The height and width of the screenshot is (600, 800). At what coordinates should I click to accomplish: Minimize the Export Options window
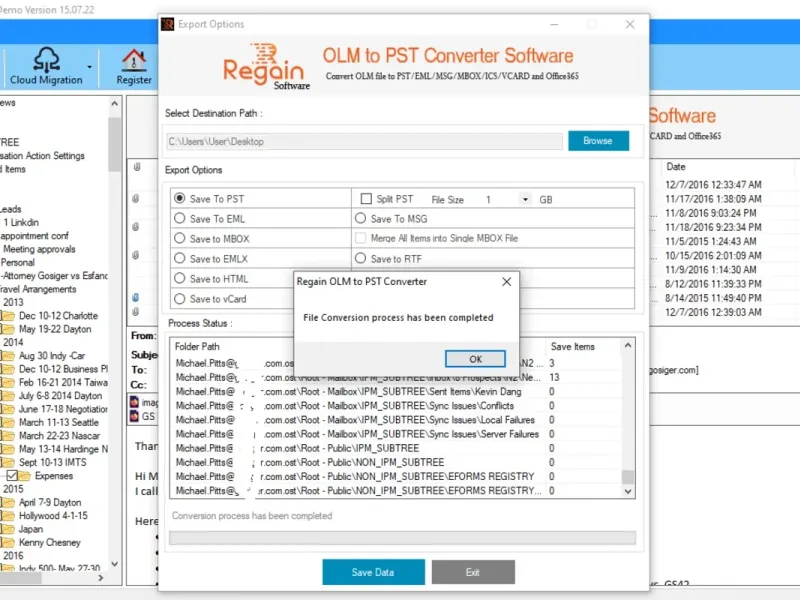point(554,24)
